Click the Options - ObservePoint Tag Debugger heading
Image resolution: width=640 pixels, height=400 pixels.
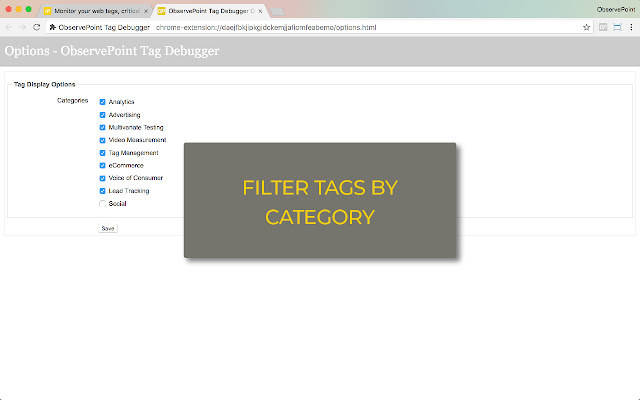pos(112,51)
